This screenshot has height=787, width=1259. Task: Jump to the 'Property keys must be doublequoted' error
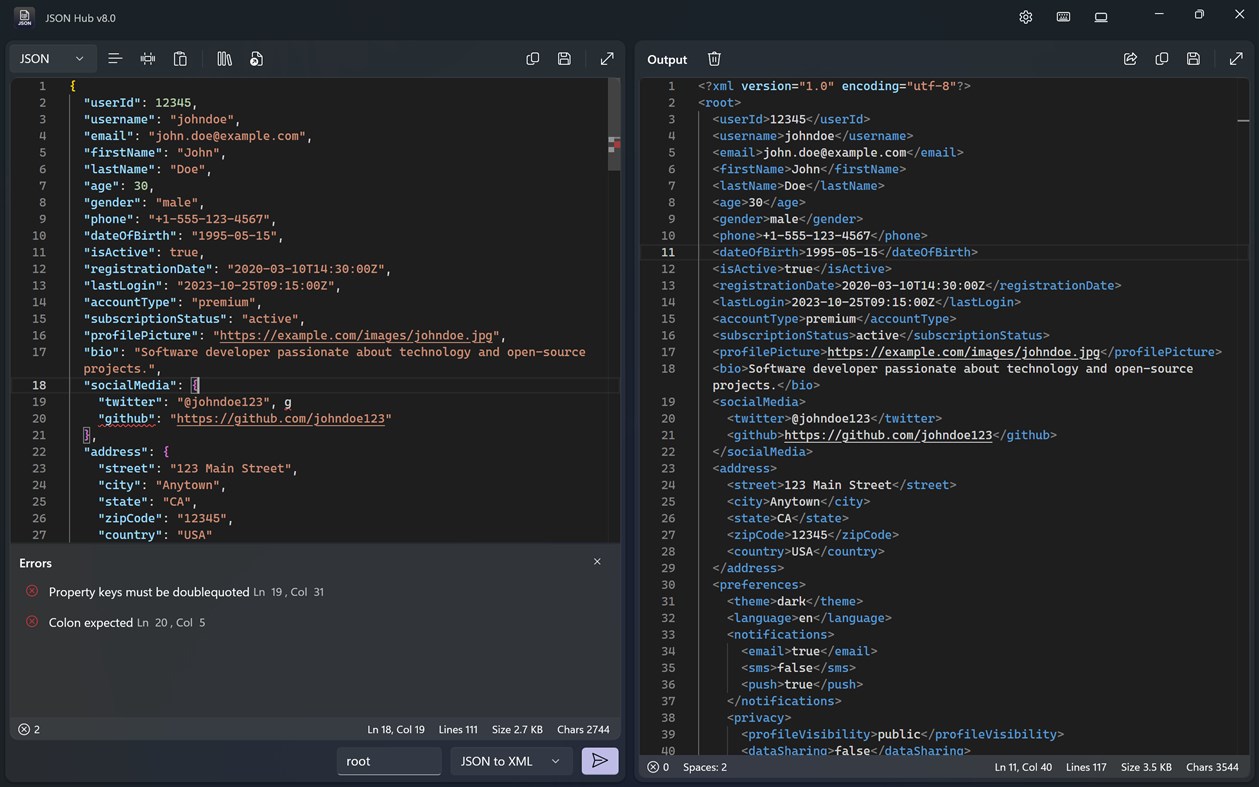(x=186, y=592)
